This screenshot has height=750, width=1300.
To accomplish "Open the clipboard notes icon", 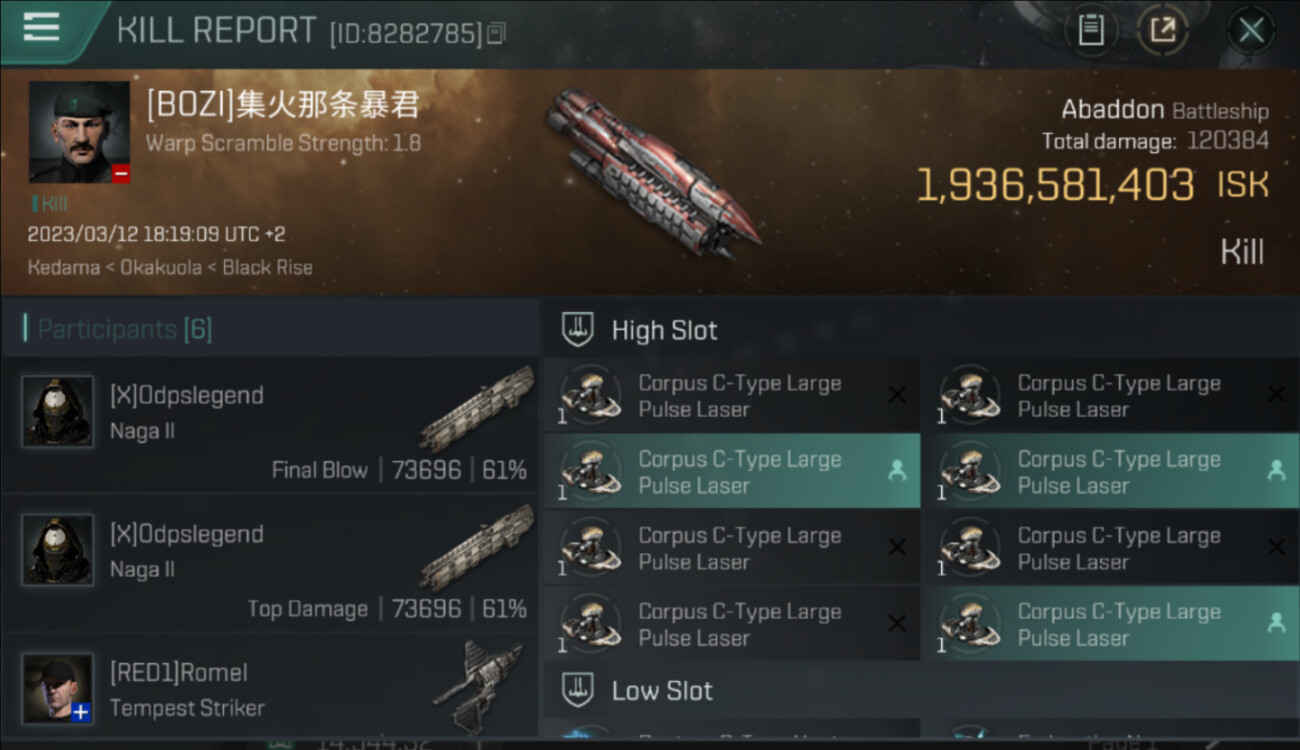I will coord(1091,30).
